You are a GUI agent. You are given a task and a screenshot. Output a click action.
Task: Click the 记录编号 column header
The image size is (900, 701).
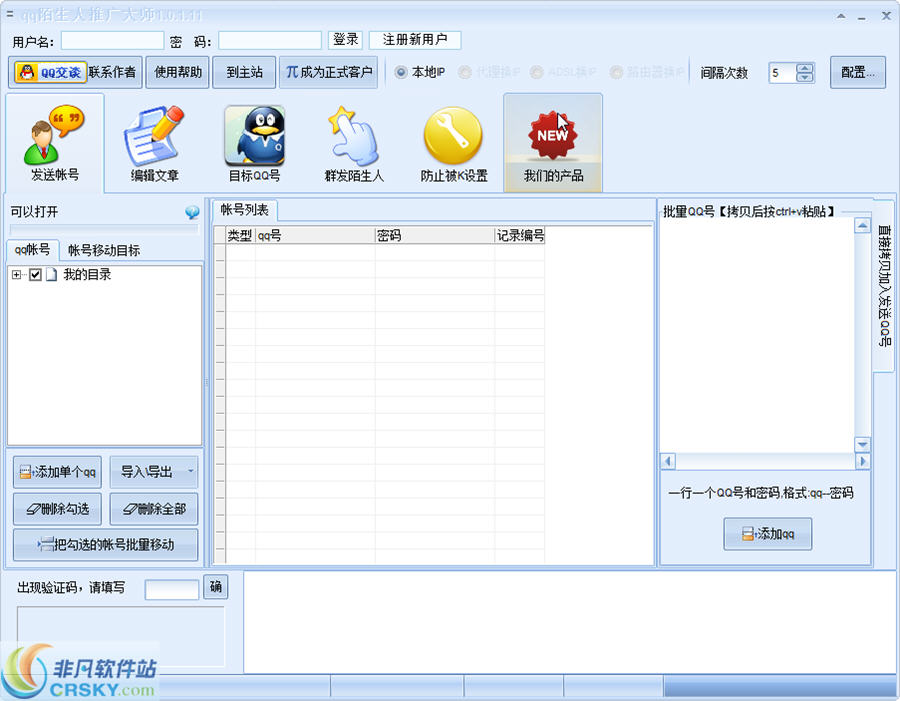520,235
